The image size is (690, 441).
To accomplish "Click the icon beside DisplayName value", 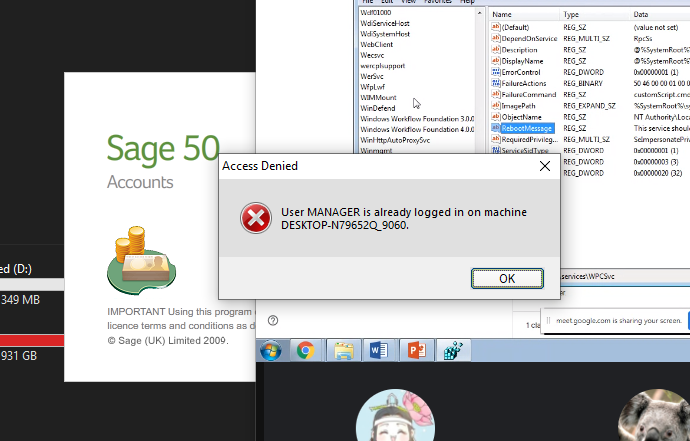I will [x=495, y=61].
